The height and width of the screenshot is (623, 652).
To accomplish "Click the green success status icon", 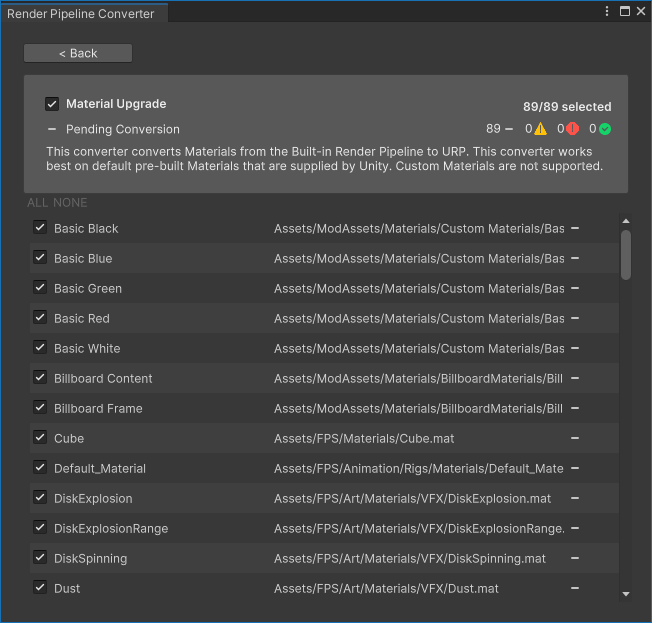I will (x=605, y=129).
